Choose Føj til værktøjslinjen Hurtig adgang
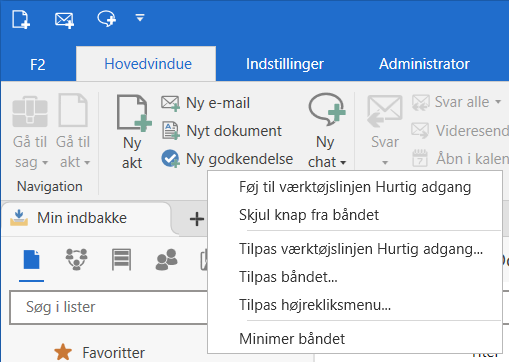This screenshot has height=362, width=509. click(x=355, y=187)
